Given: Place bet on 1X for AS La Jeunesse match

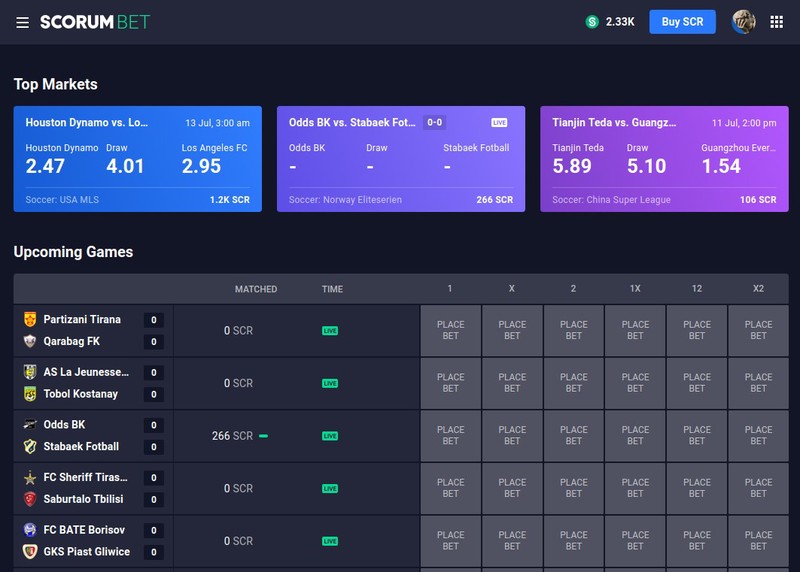Looking at the screenshot, I should point(635,383).
